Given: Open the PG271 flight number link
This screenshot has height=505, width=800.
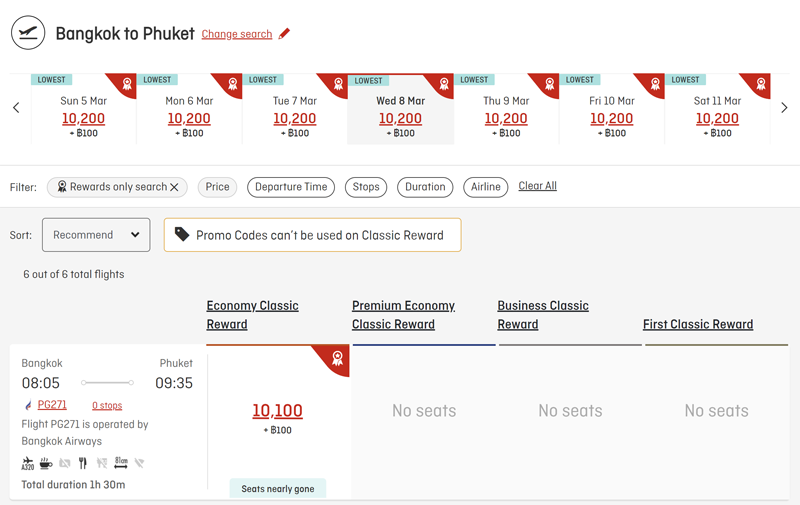Looking at the screenshot, I should pyautogui.click(x=52, y=405).
